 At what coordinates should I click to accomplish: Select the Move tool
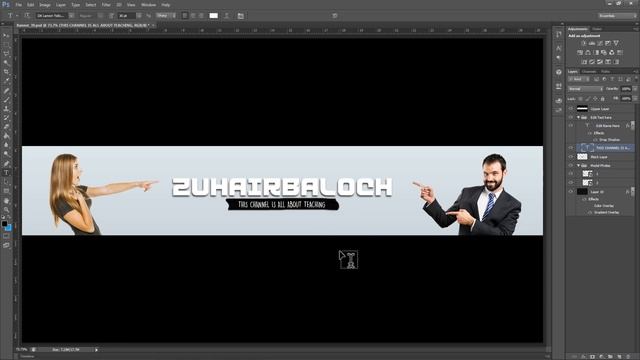(6, 36)
